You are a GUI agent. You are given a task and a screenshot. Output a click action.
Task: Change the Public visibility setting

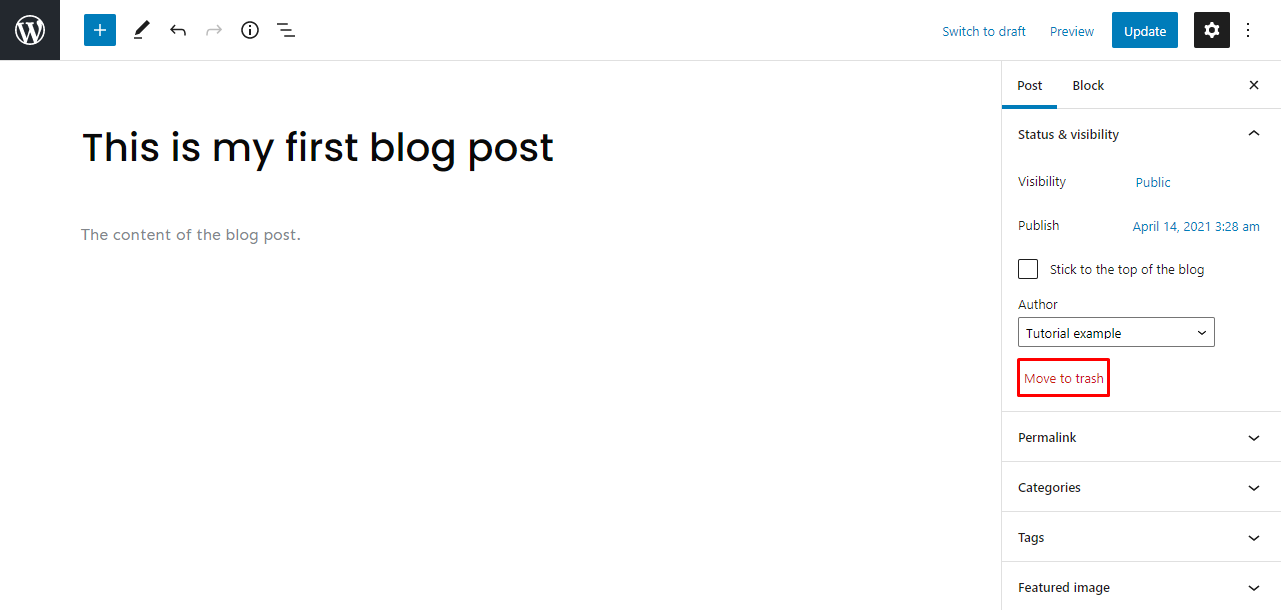[1152, 182]
